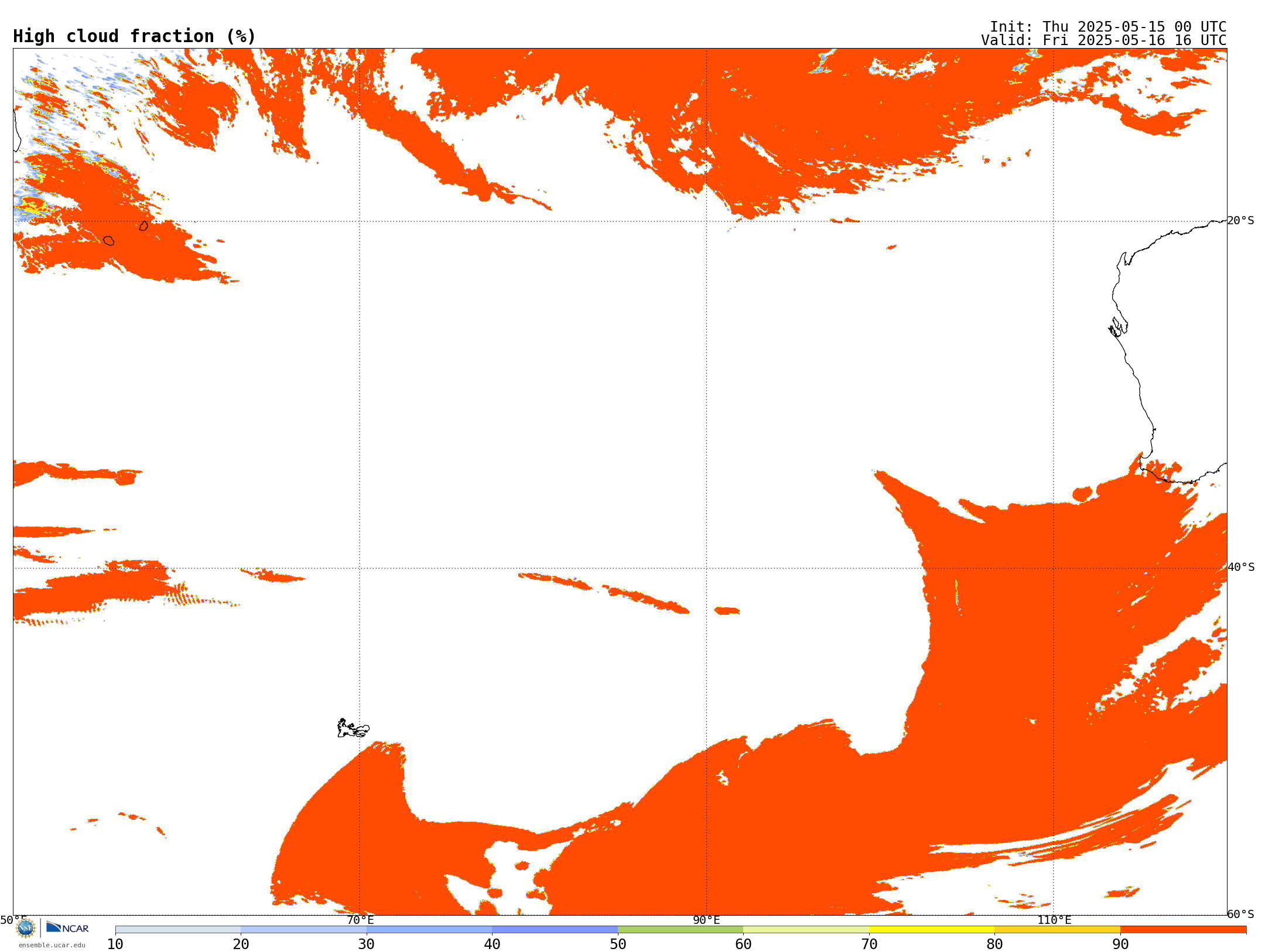This screenshot has width=1265, height=952.
Task: Click the yellow 70-80% colorbar segment
Action: click(932, 930)
